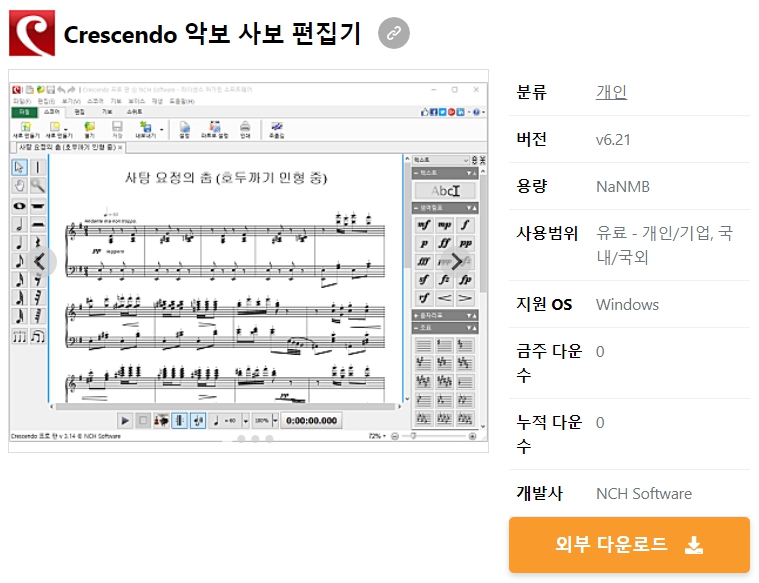
Task: Show the next carousel screenshot
Action: (x=456, y=261)
